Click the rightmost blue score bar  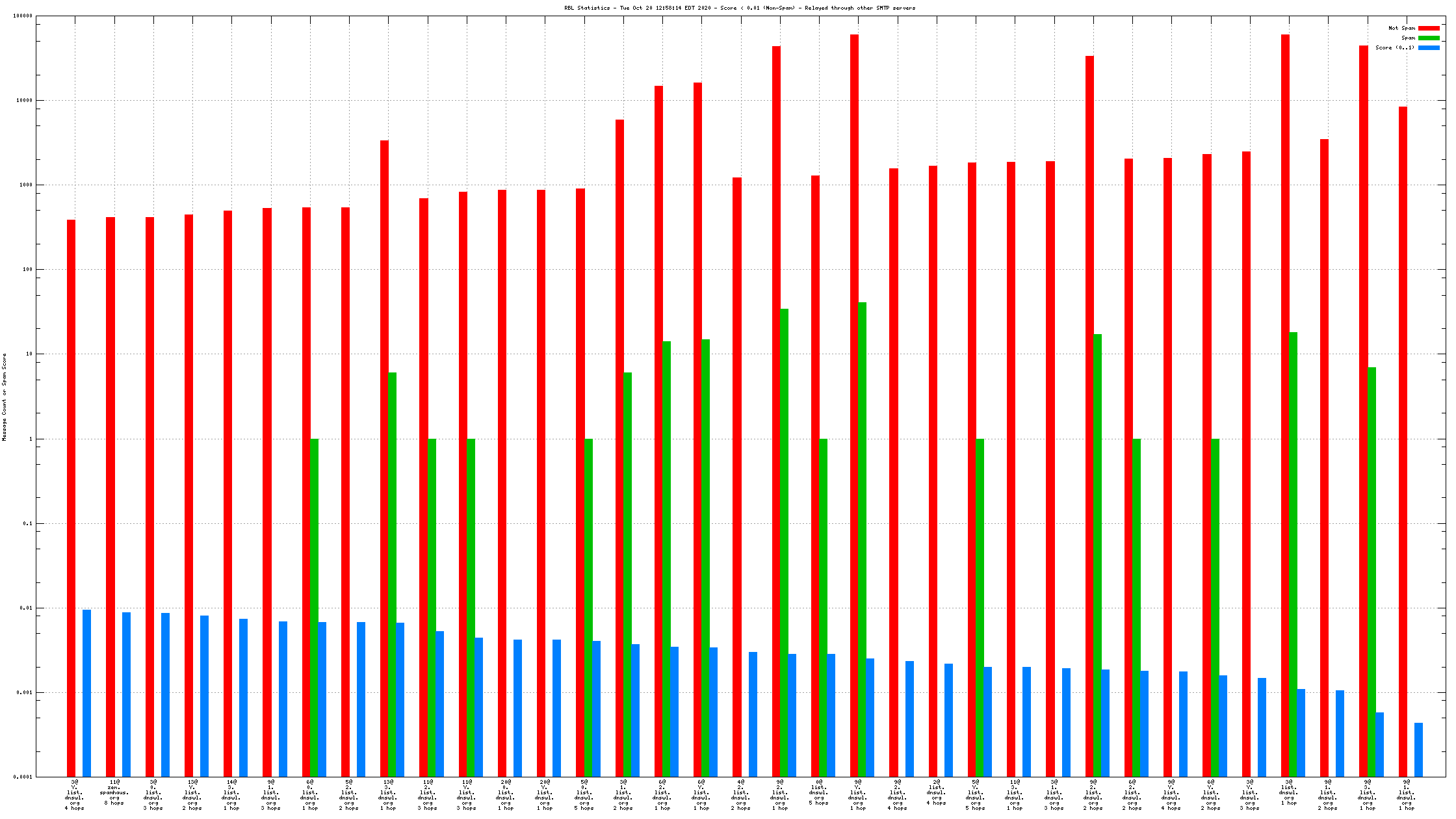1418,749
